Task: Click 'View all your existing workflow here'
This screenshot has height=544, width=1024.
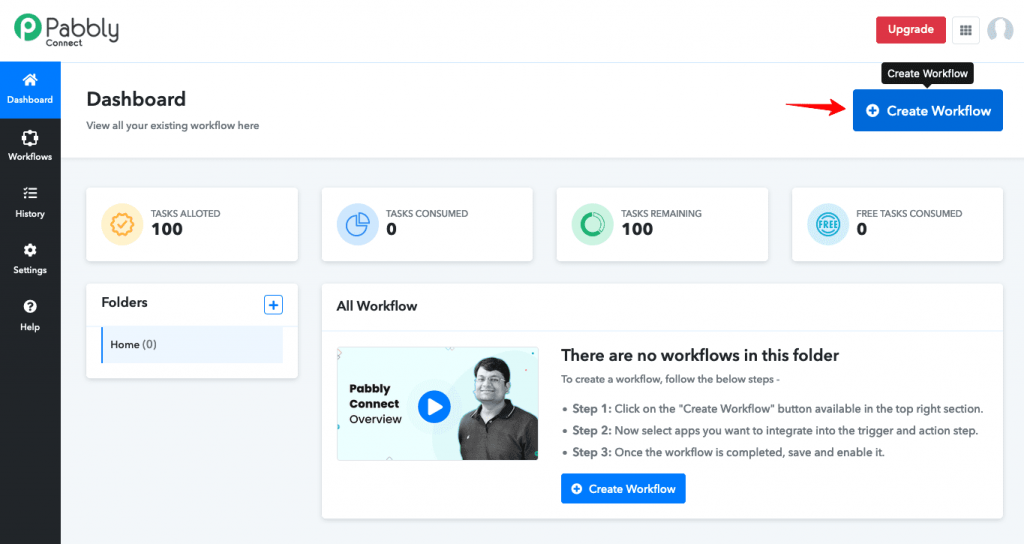Action: click(x=172, y=125)
